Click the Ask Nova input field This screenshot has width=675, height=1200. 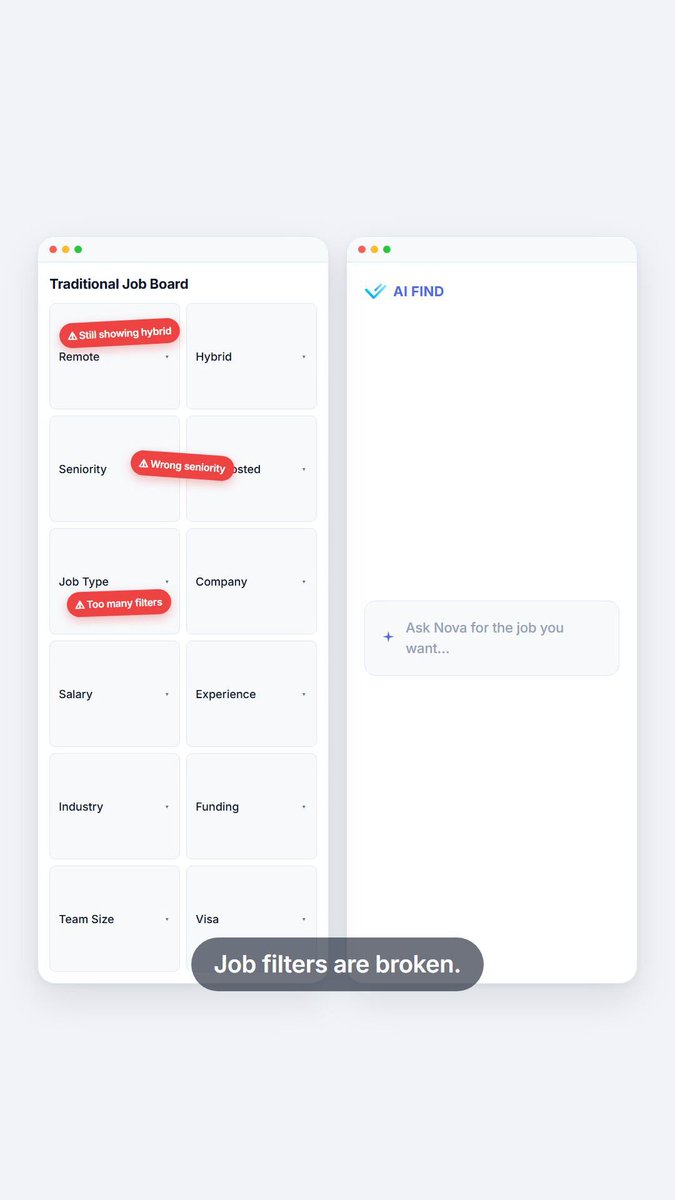click(x=492, y=638)
